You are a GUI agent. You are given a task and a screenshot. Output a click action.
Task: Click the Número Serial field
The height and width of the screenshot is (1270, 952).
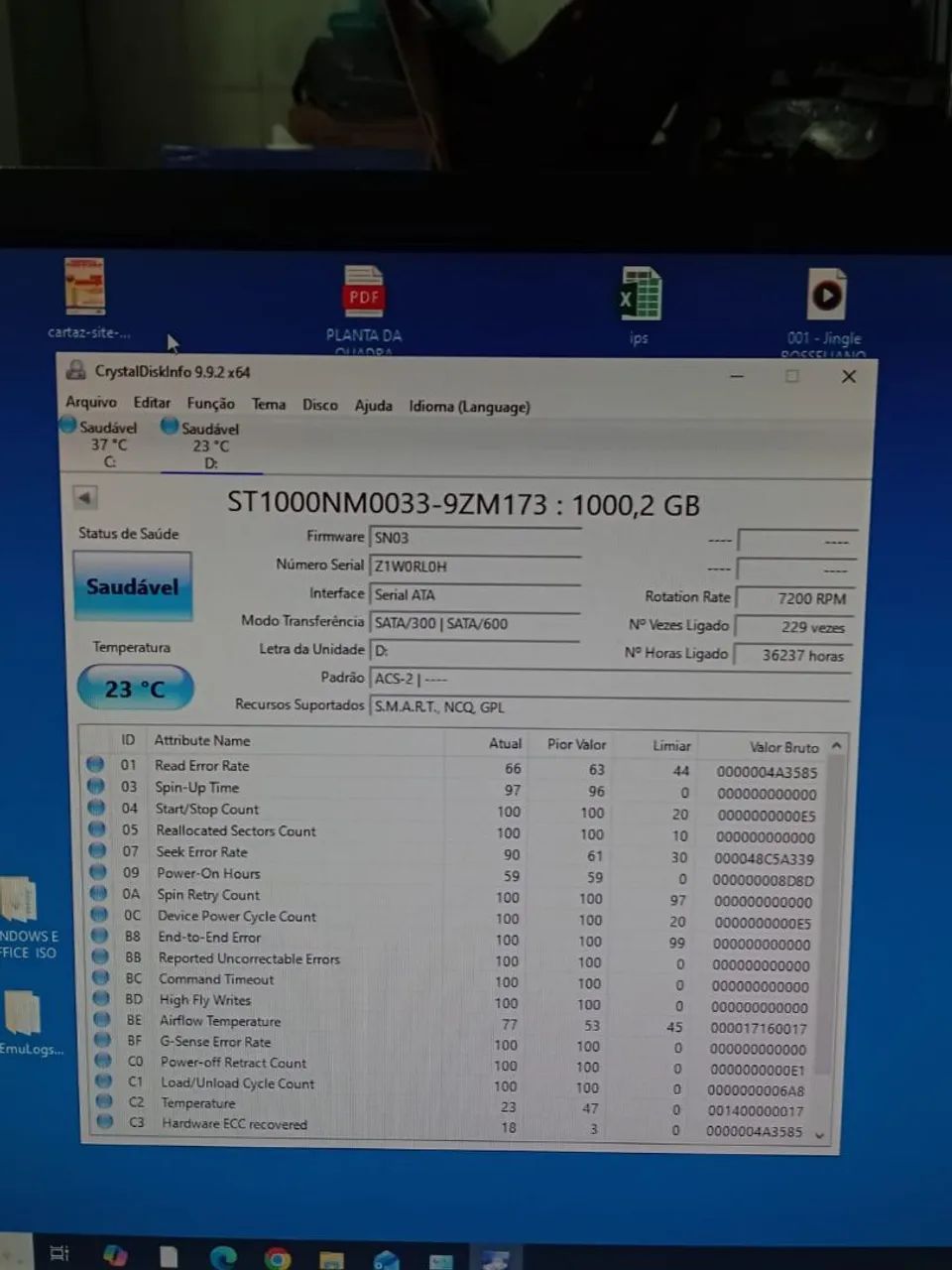click(475, 567)
